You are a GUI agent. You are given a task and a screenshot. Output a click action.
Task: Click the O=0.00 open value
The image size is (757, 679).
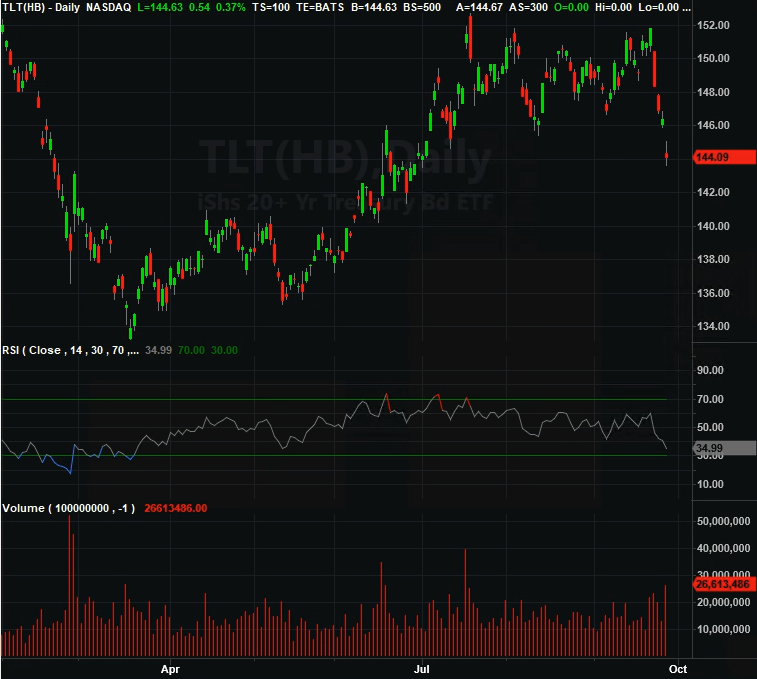571,7
